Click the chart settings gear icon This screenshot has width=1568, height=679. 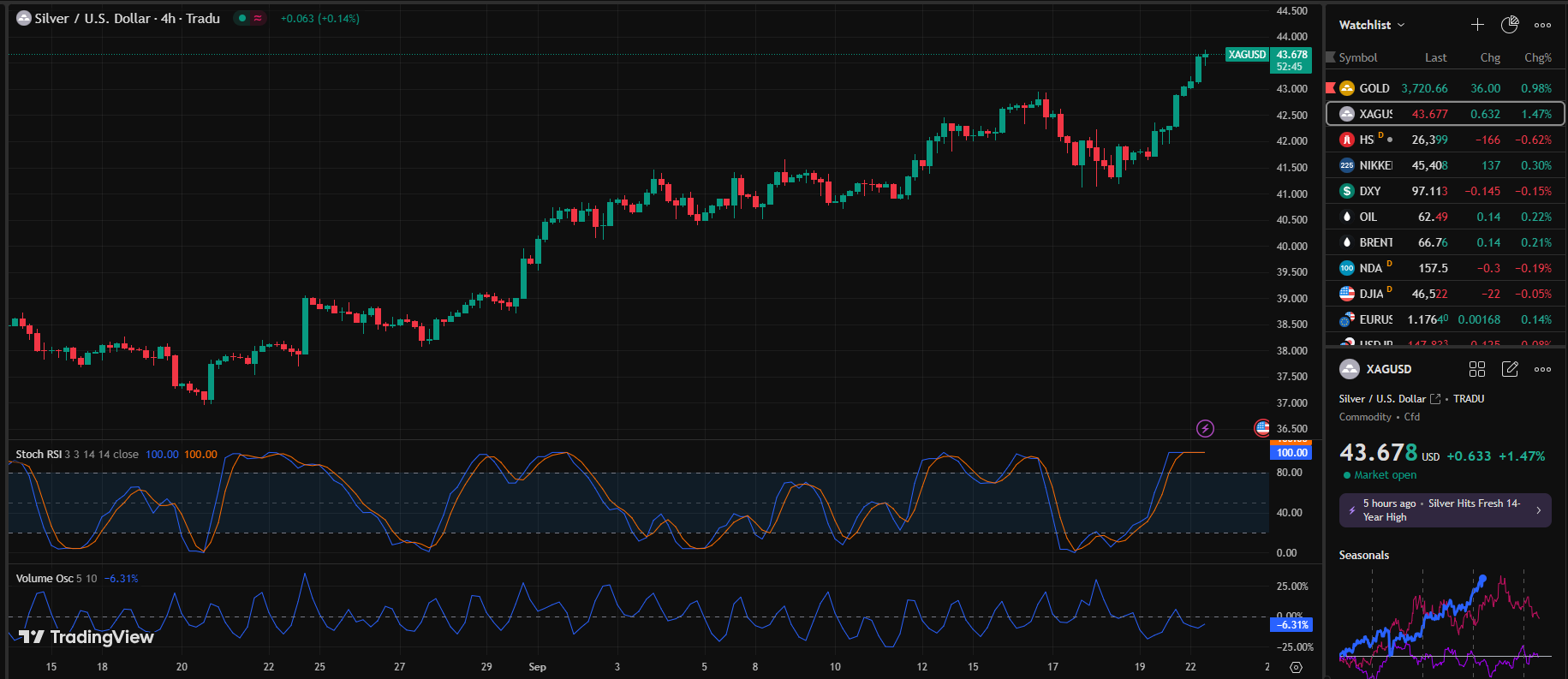(x=1296, y=667)
